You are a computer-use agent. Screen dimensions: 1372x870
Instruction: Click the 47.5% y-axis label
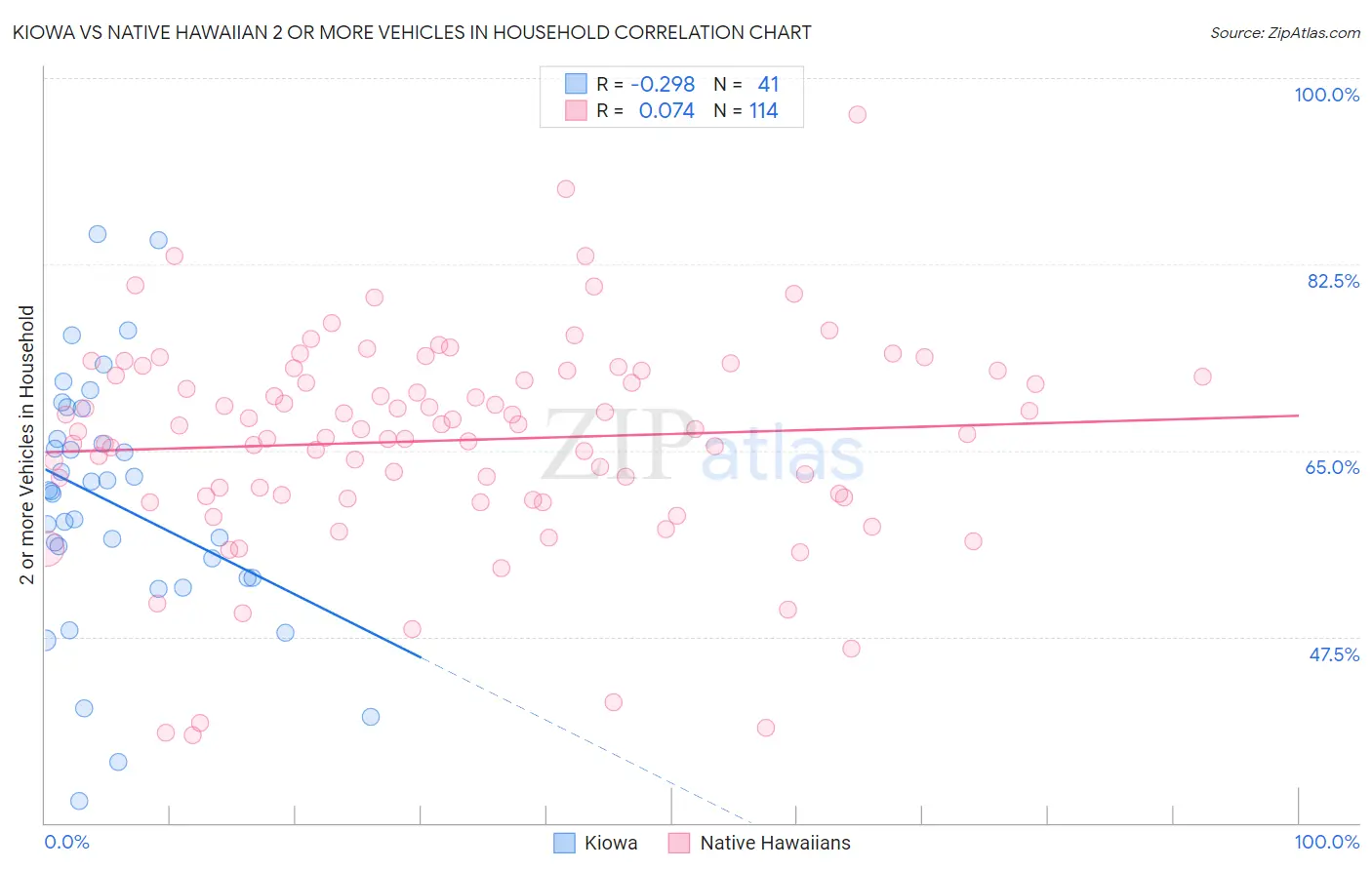coord(1334,654)
